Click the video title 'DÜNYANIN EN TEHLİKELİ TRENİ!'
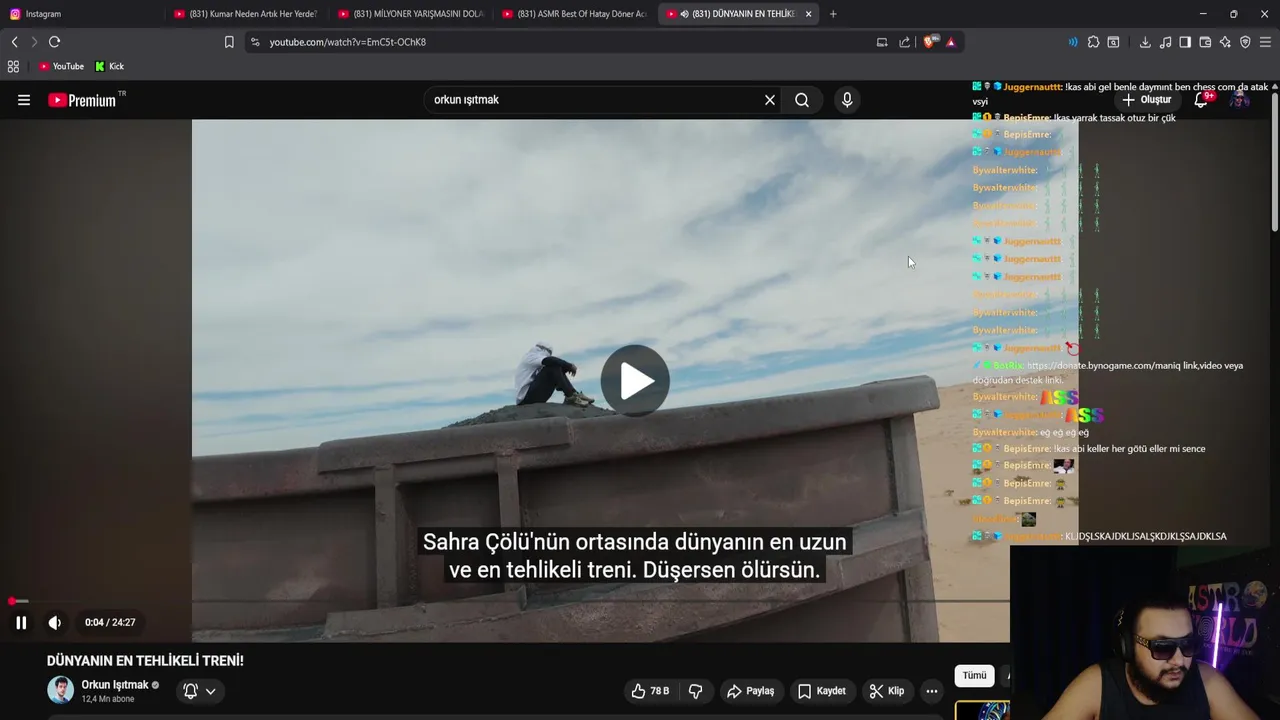This screenshot has width=1280, height=720. (145, 661)
